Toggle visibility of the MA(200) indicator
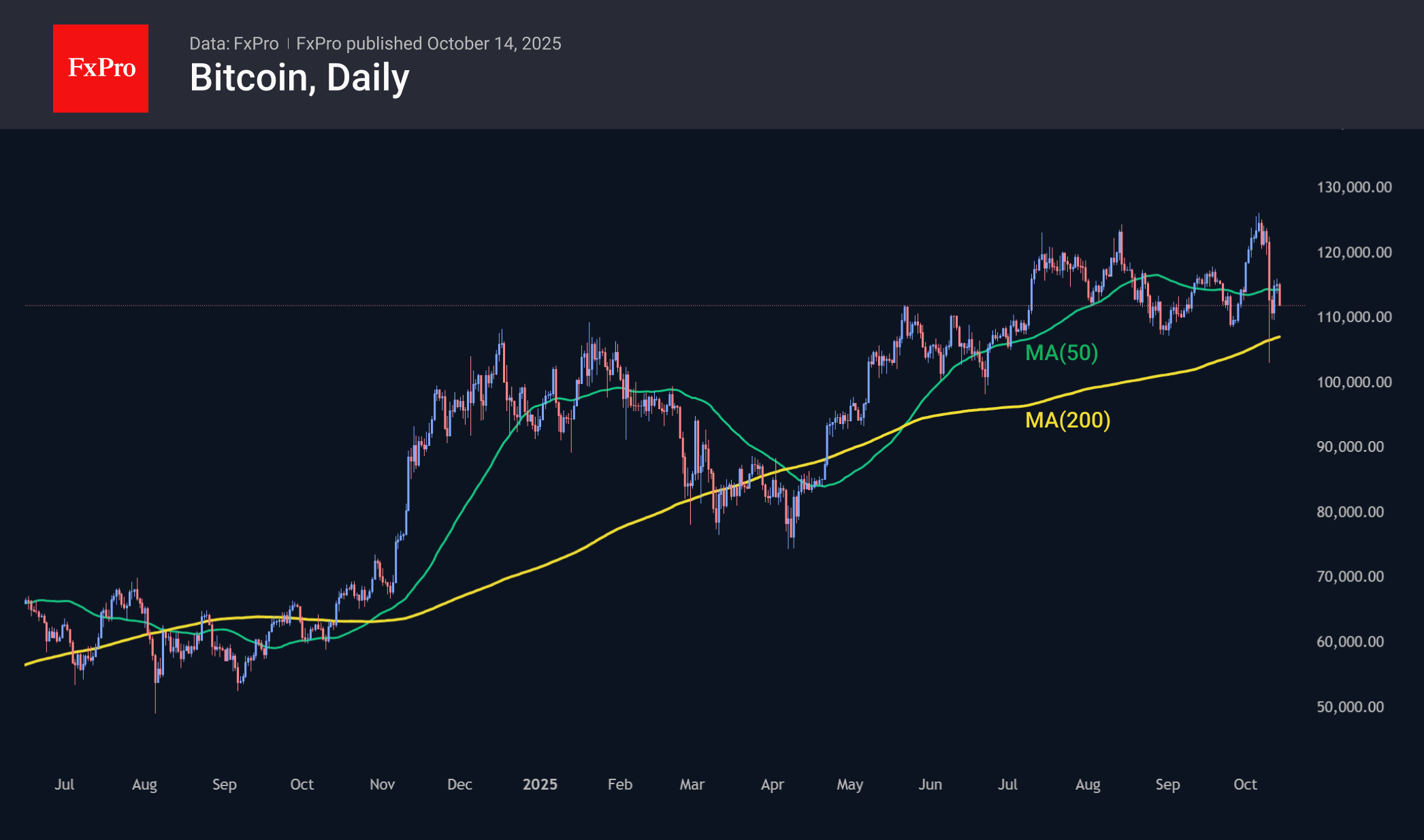1424x840 pixels. [1067, 420]
